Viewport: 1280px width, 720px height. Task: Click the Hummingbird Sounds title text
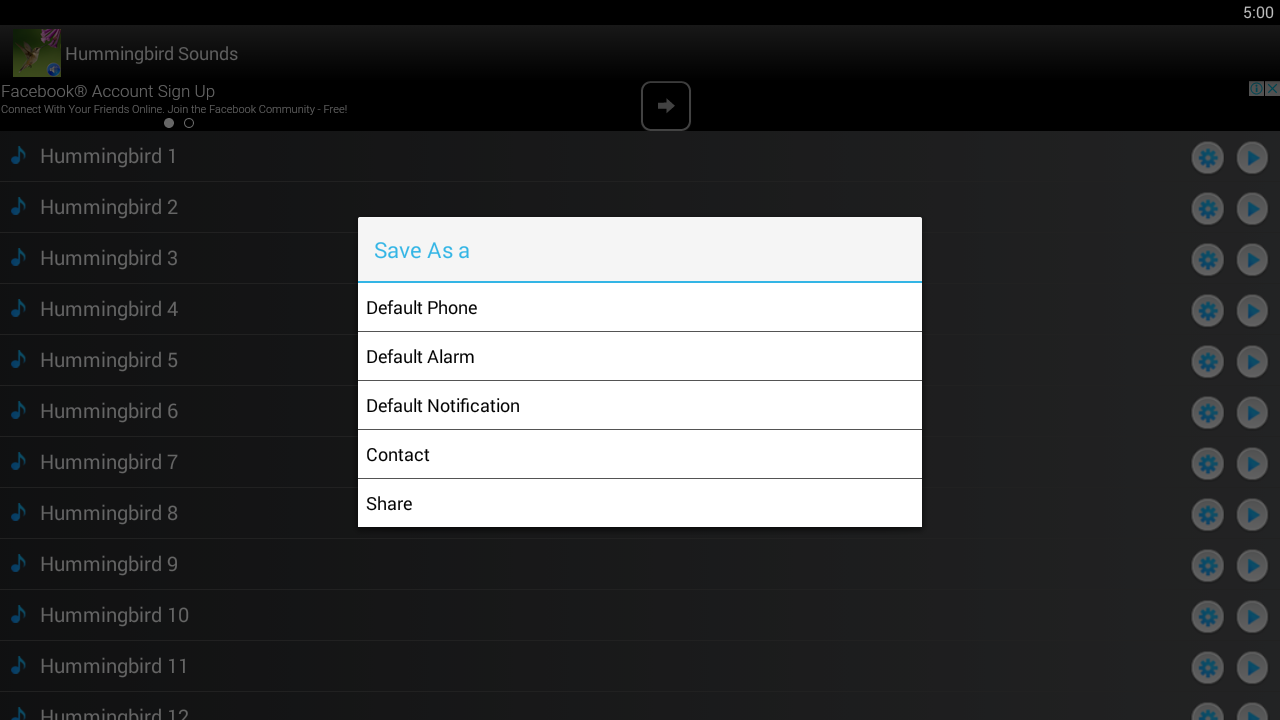(152, 54)
